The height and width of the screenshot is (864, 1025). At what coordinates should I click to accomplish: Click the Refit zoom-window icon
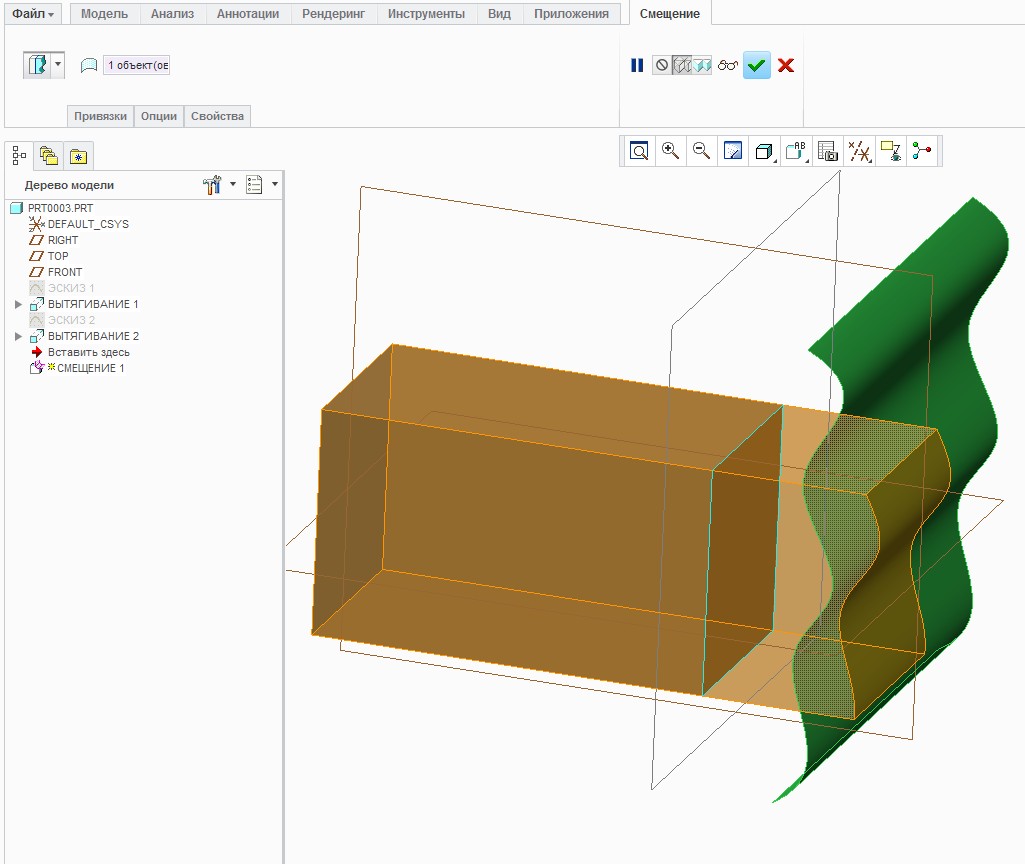[639, 151]
